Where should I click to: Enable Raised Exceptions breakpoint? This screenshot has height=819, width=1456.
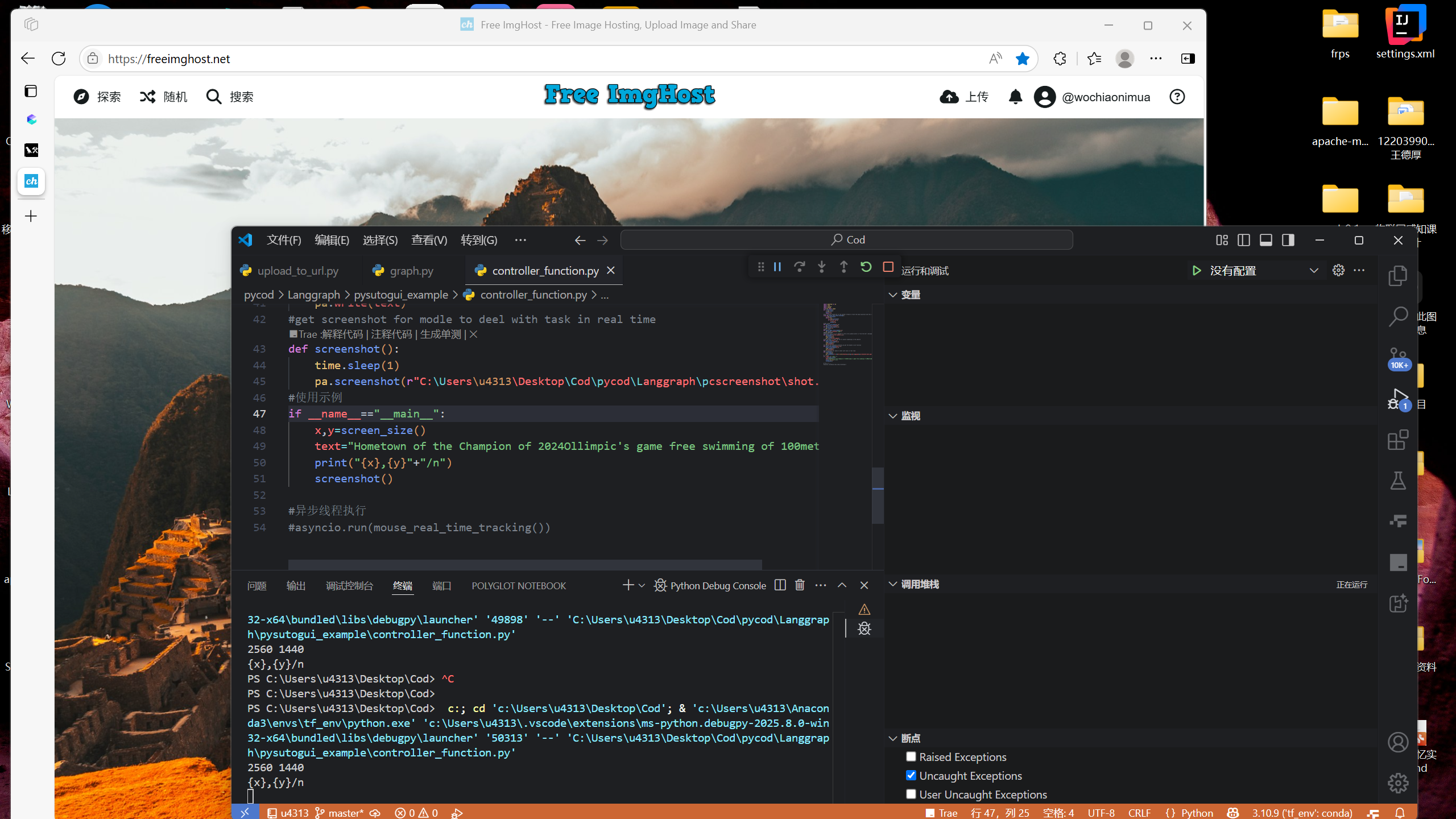tap(911, 756)
